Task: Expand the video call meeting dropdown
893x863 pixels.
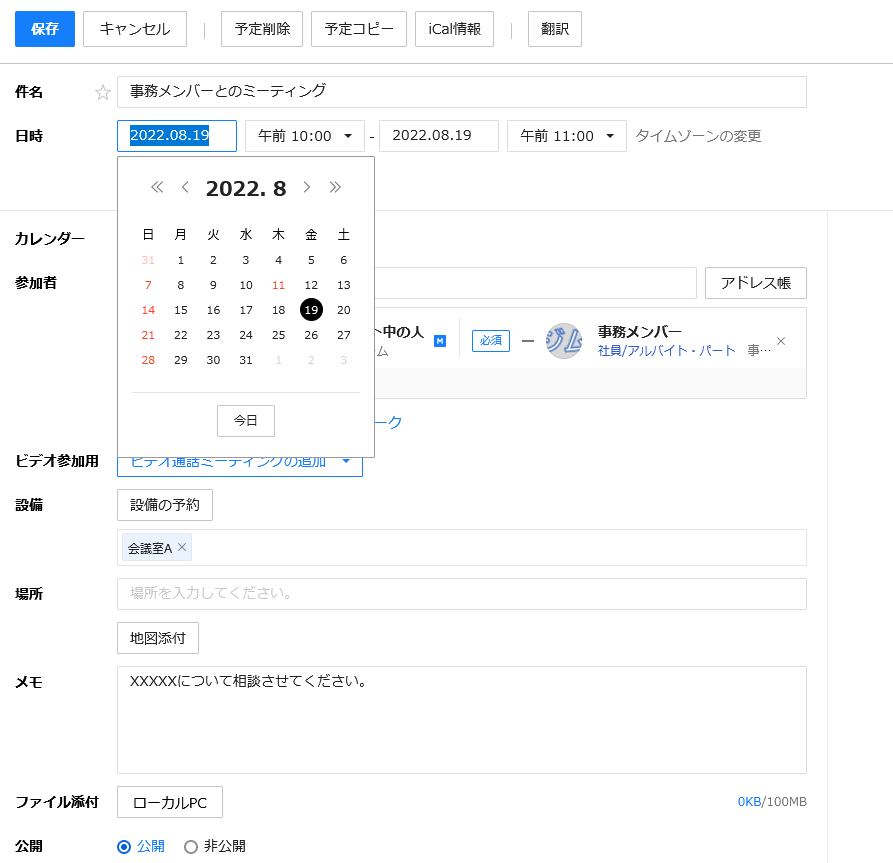Action: point(346,462)
